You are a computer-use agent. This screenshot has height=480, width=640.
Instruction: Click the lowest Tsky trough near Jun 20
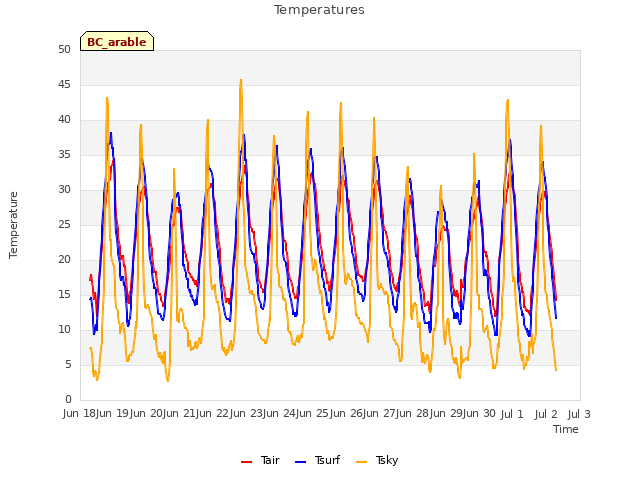[168, 381]
